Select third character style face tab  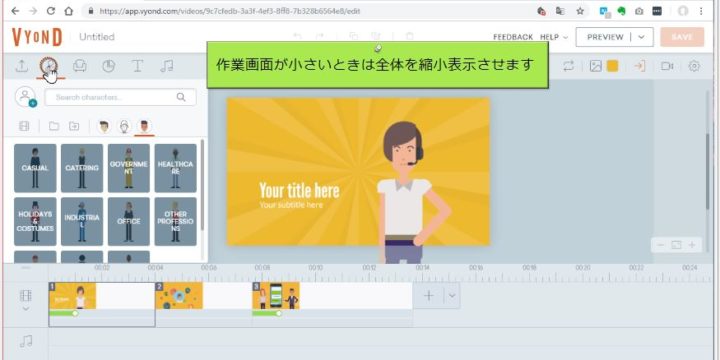pyautogui.click(x=145, y=126)
